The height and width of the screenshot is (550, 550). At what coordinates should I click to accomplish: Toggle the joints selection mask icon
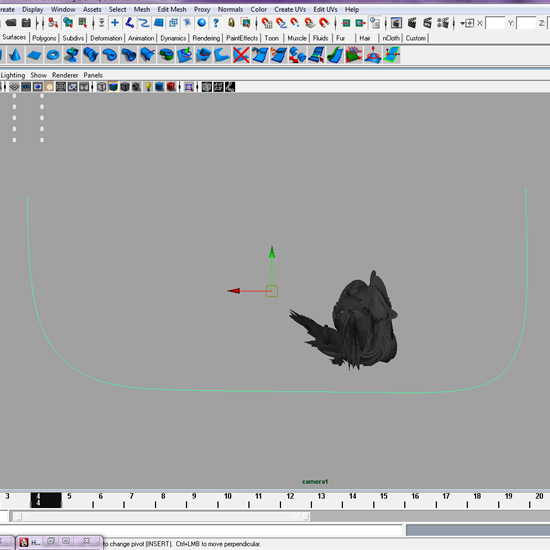click(x=129, y=23)
